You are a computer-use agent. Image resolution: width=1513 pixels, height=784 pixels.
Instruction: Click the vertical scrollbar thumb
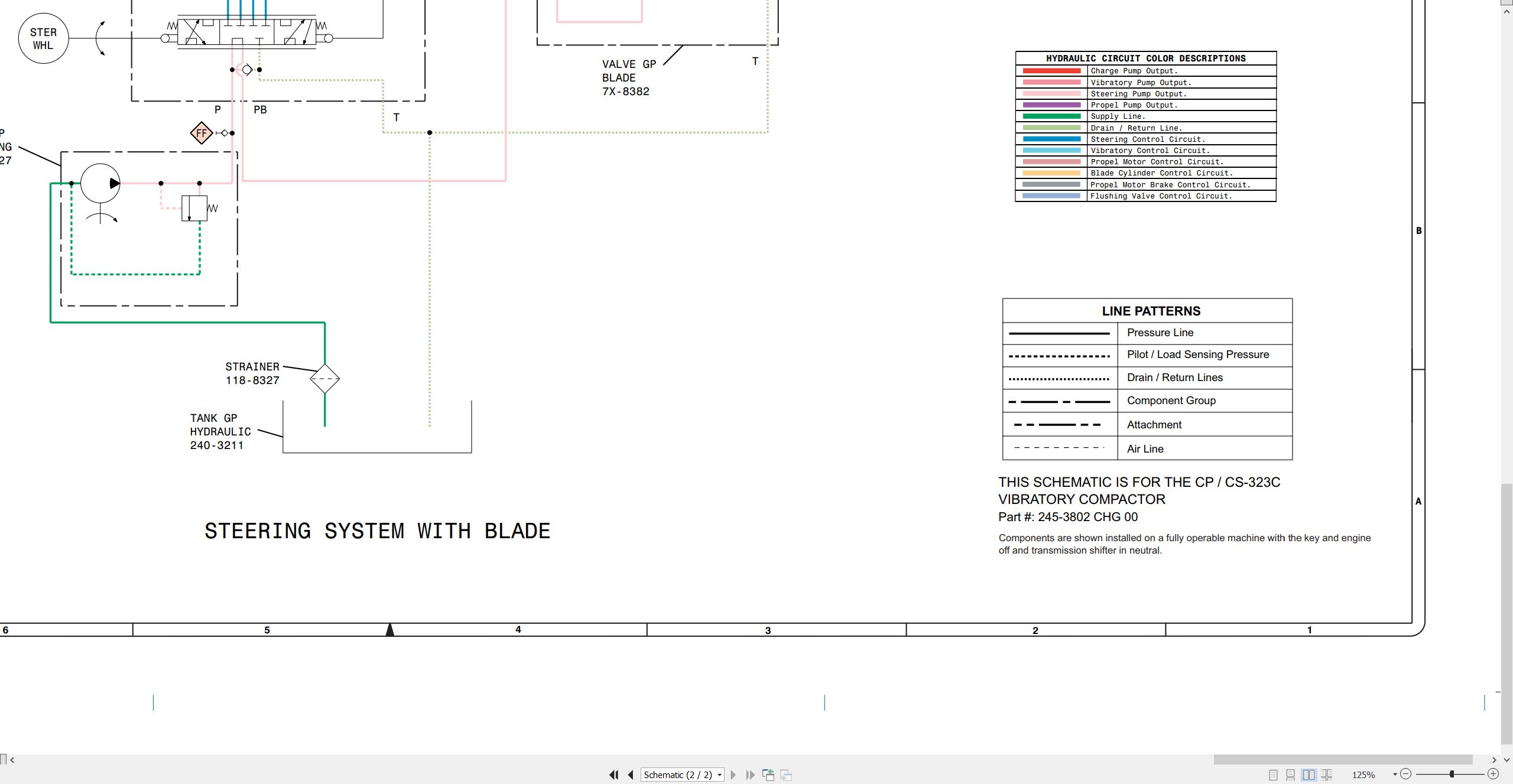pyautogui.click(x=1507, y=614)
